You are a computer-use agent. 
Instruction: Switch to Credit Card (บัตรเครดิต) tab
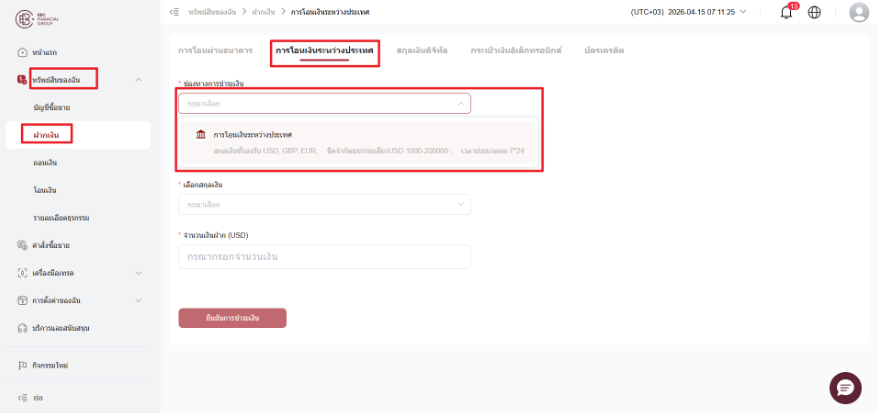[x=604, y=50]
